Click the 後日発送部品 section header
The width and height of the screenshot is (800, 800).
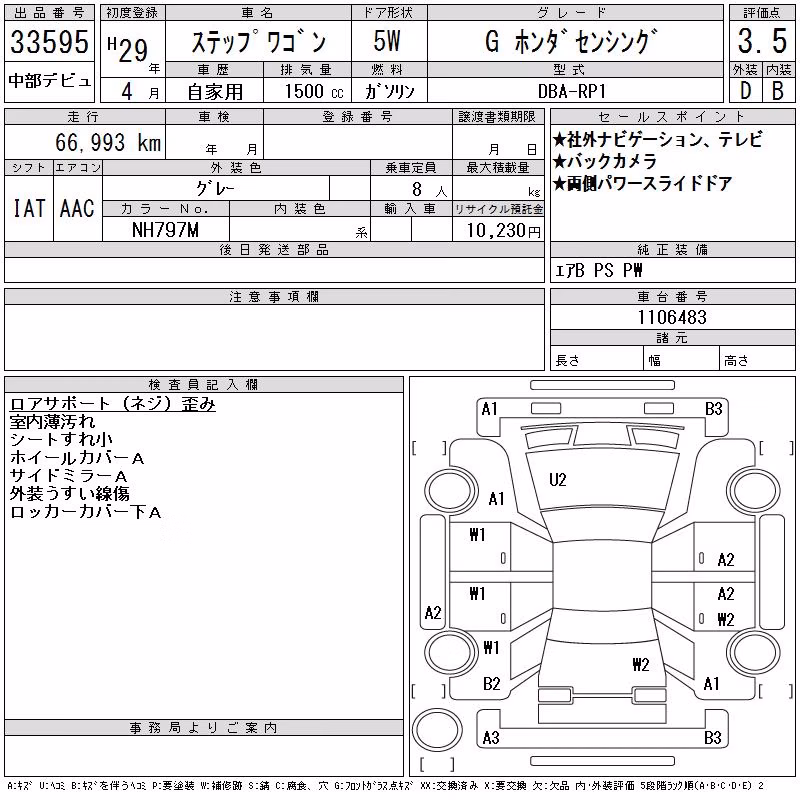pos(274,249)
